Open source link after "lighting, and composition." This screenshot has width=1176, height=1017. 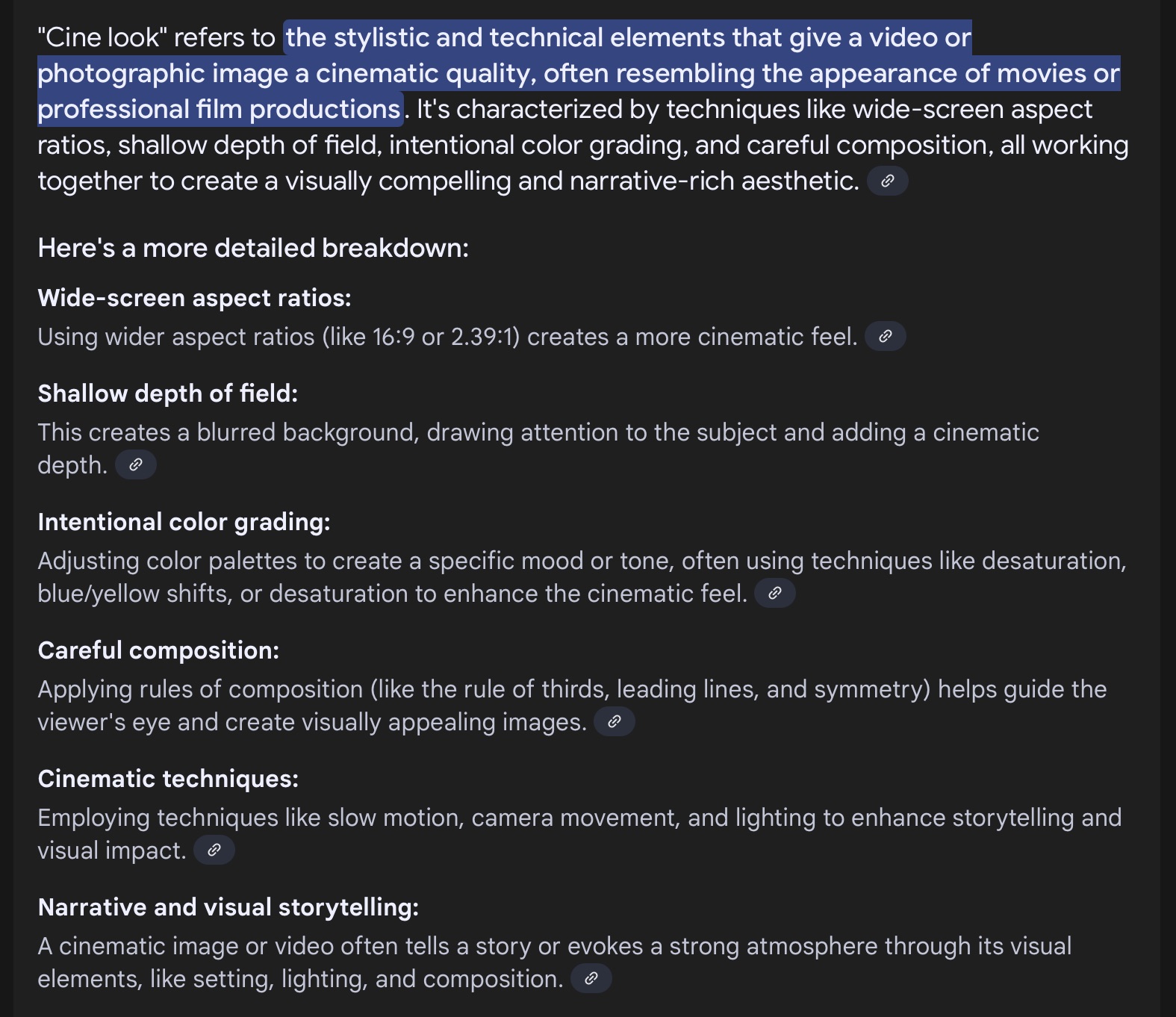point(591,979)
